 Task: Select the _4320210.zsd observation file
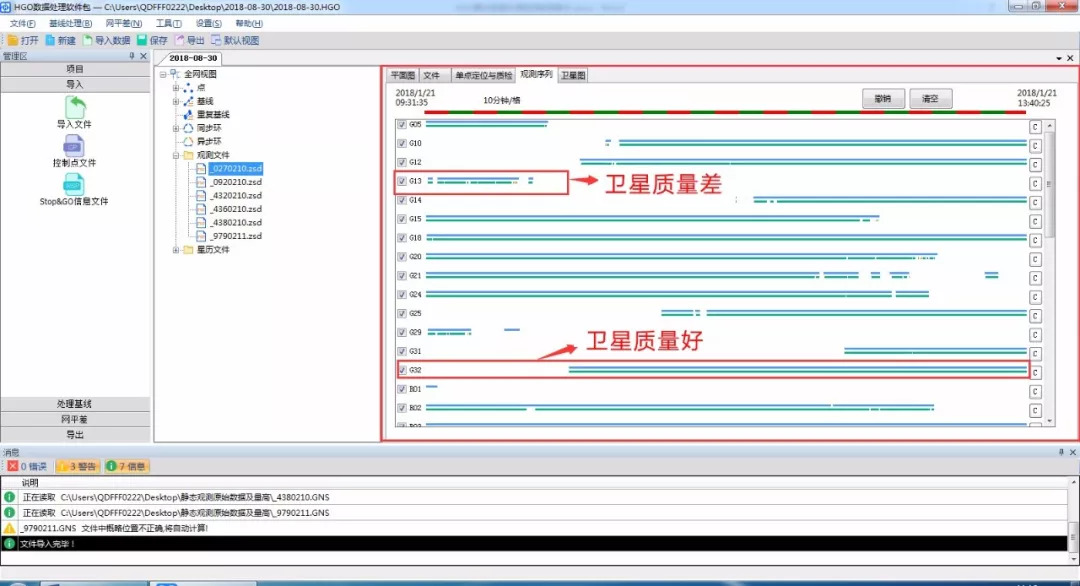[236, 196]
